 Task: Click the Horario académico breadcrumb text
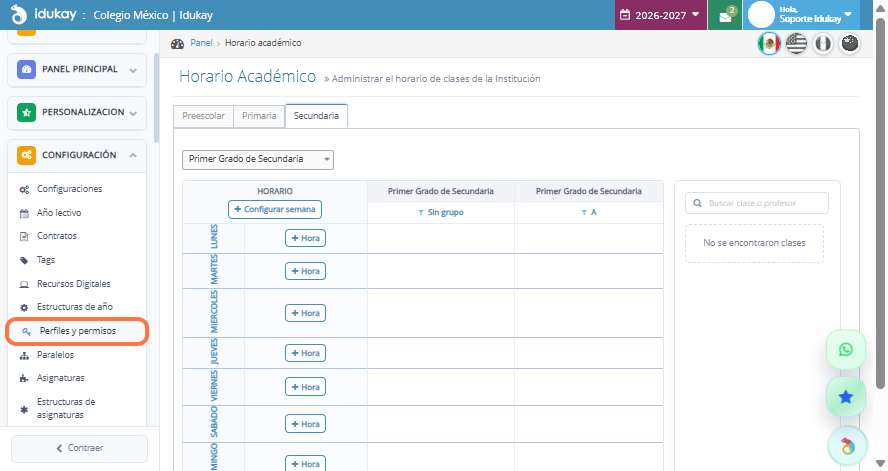click(263, 43)
